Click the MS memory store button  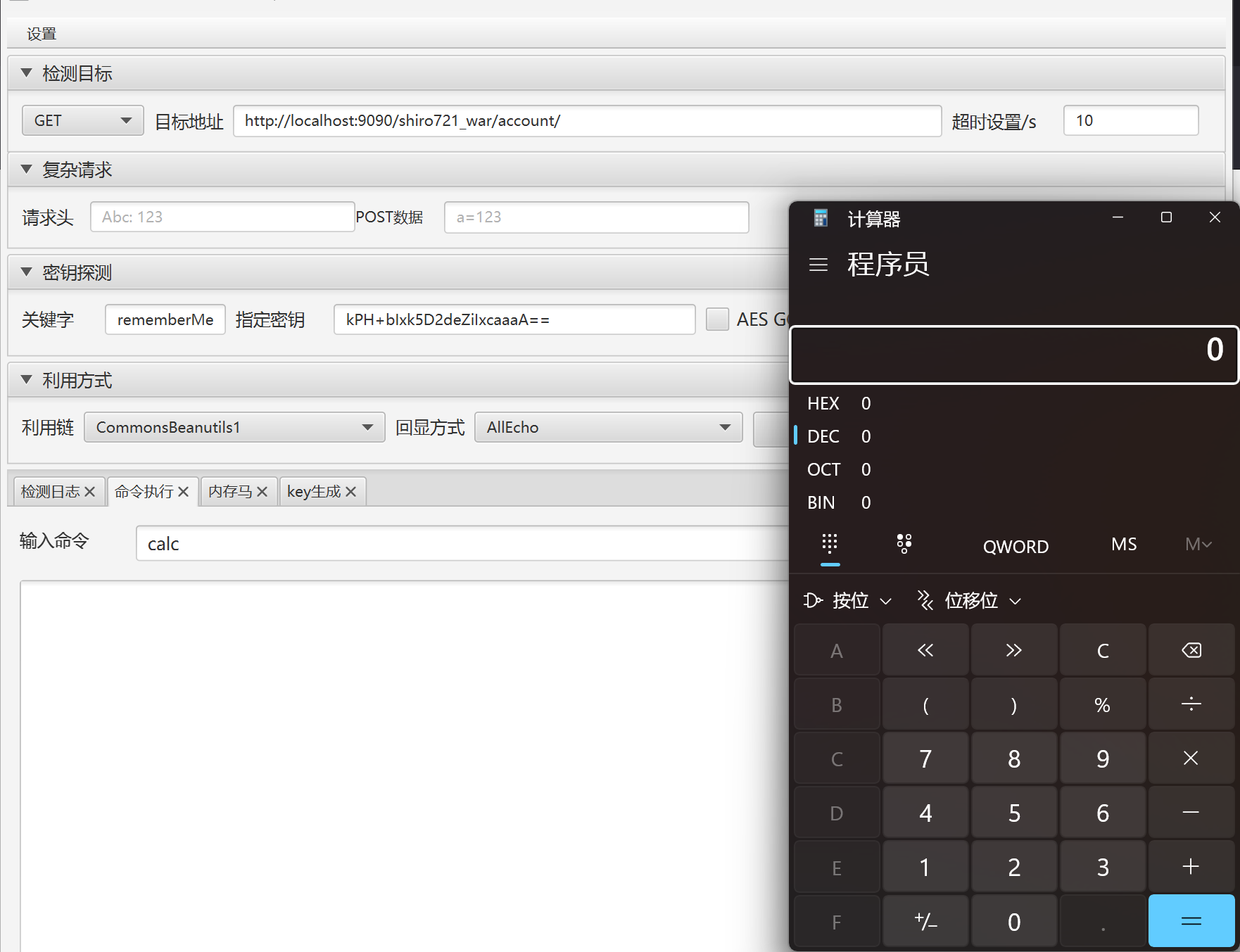tap(1124, 545)
